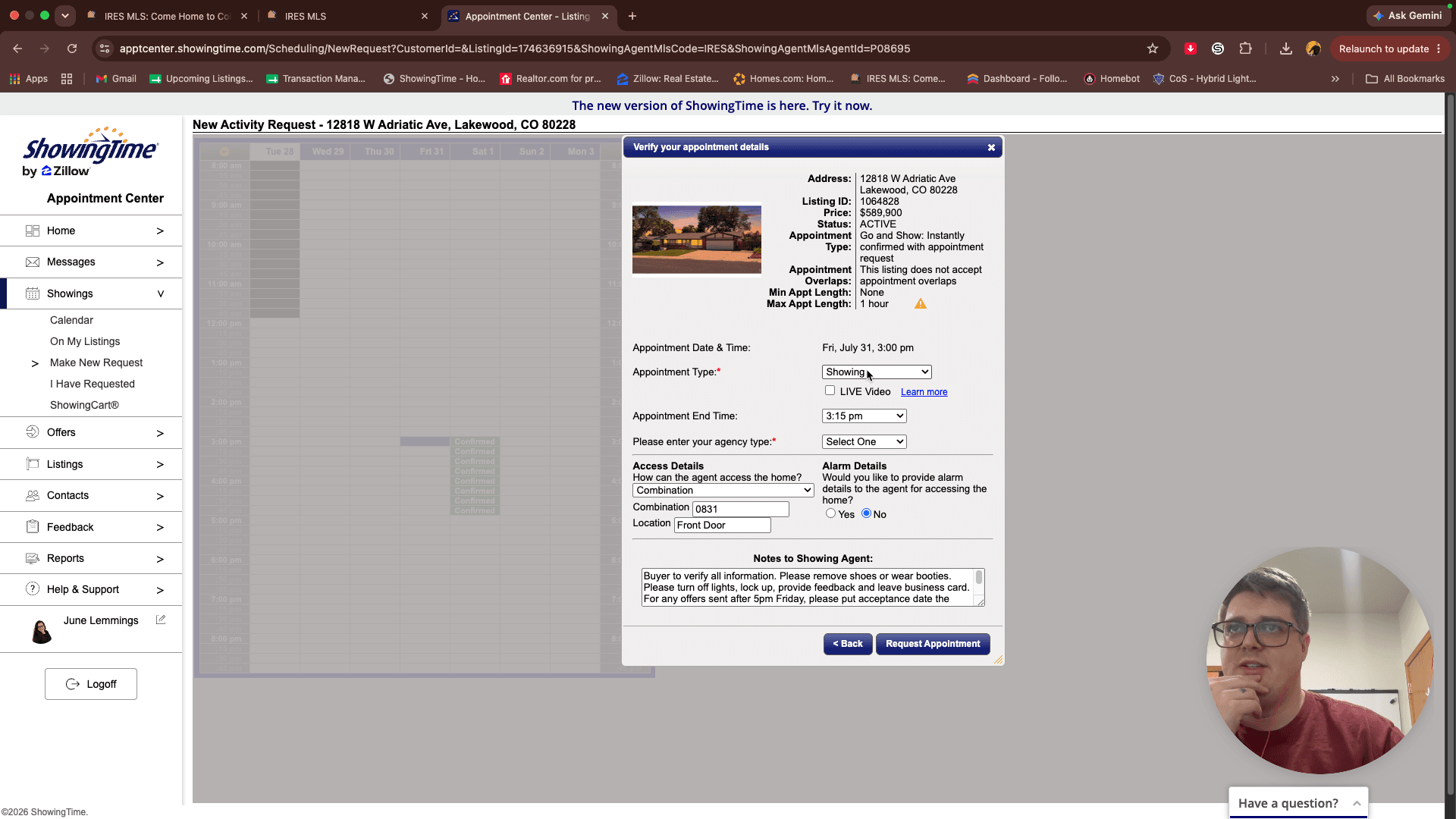Select Yes for alarm details
The width and height of the screenshot is (1456, 819).
pyautogui.click(x=830, y=513)
